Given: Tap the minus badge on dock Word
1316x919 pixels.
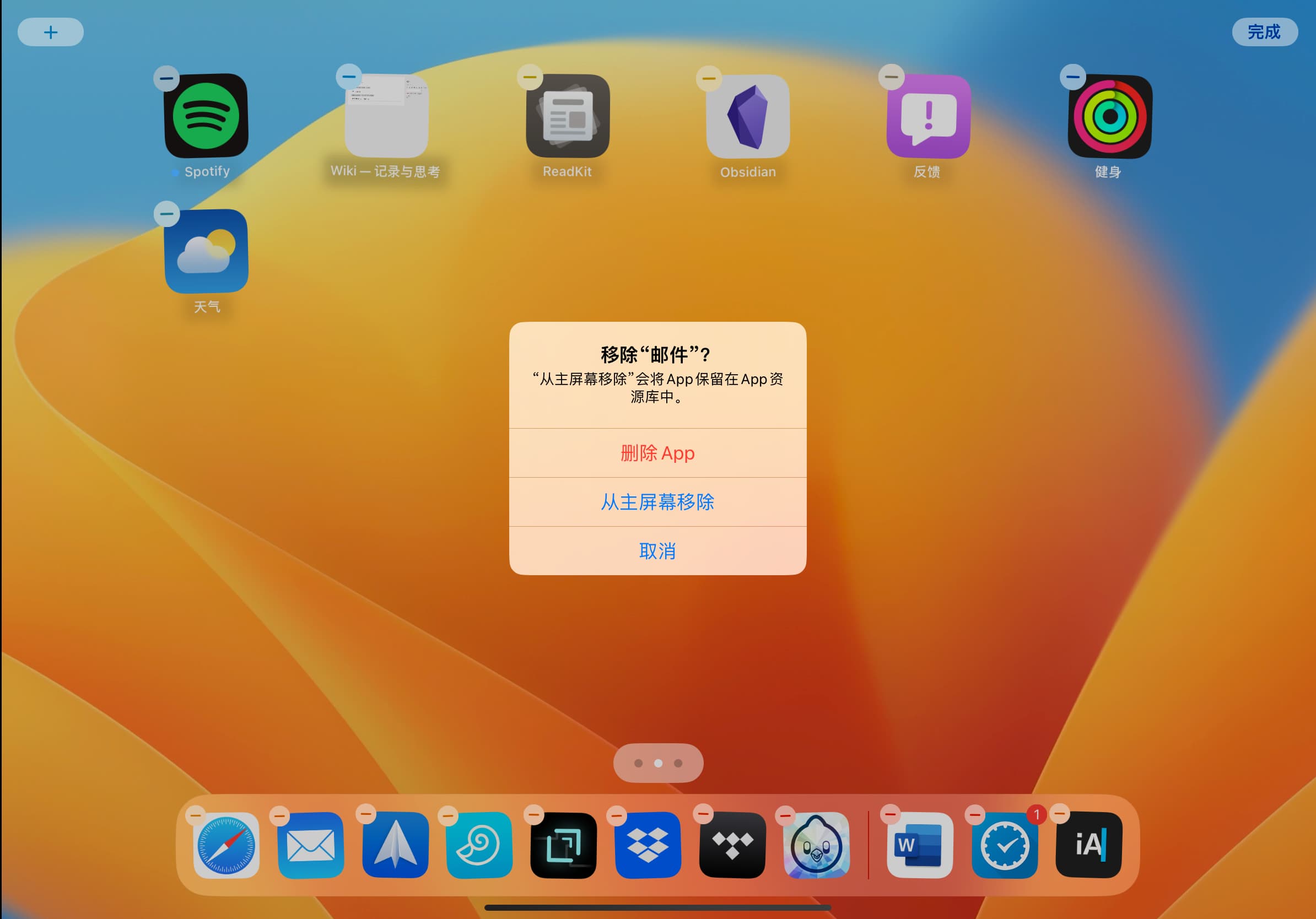Looking at the screenshot, I should point(890,814).
